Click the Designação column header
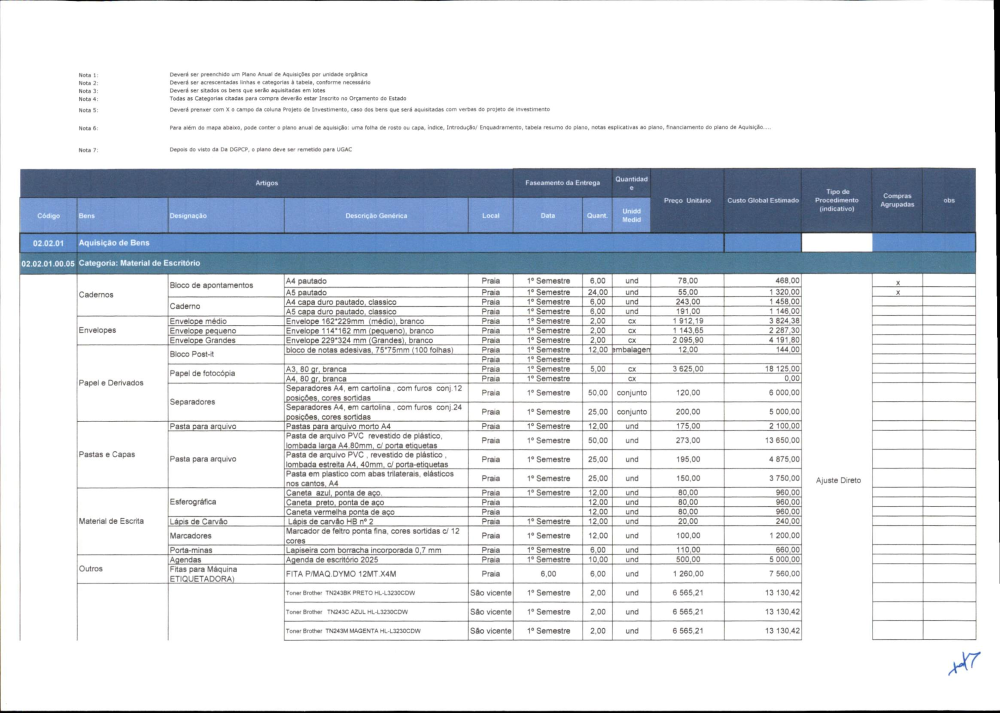1000x713 pixels. 188,215
